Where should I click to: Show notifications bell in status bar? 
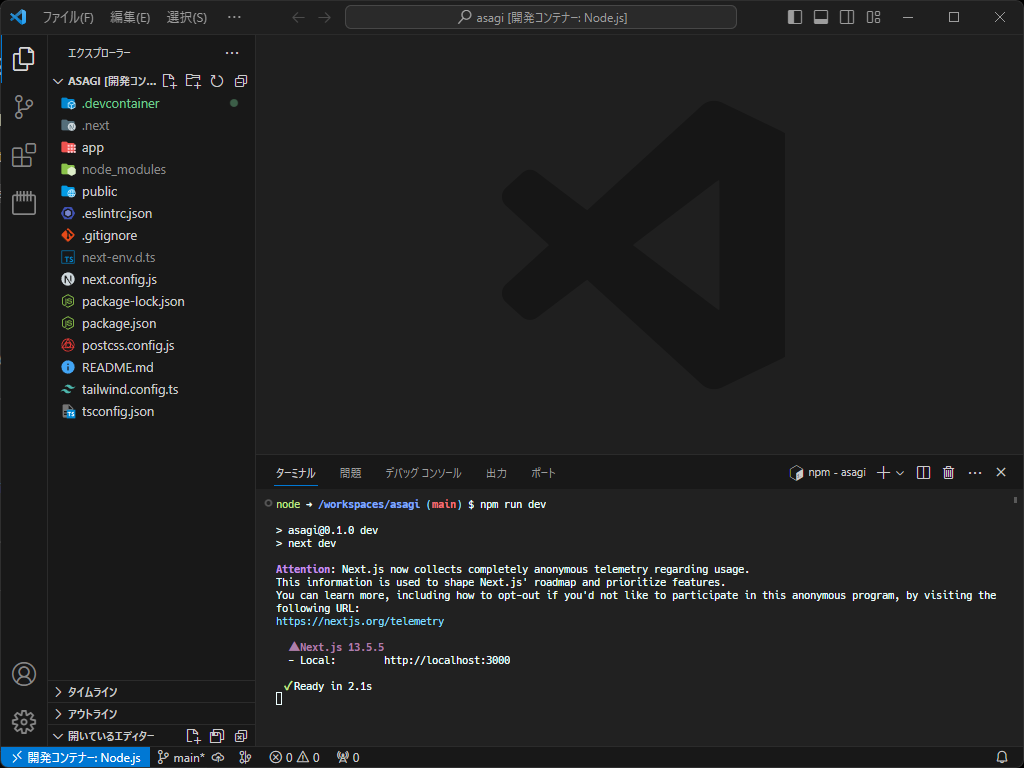click(x=1002, y=758)
